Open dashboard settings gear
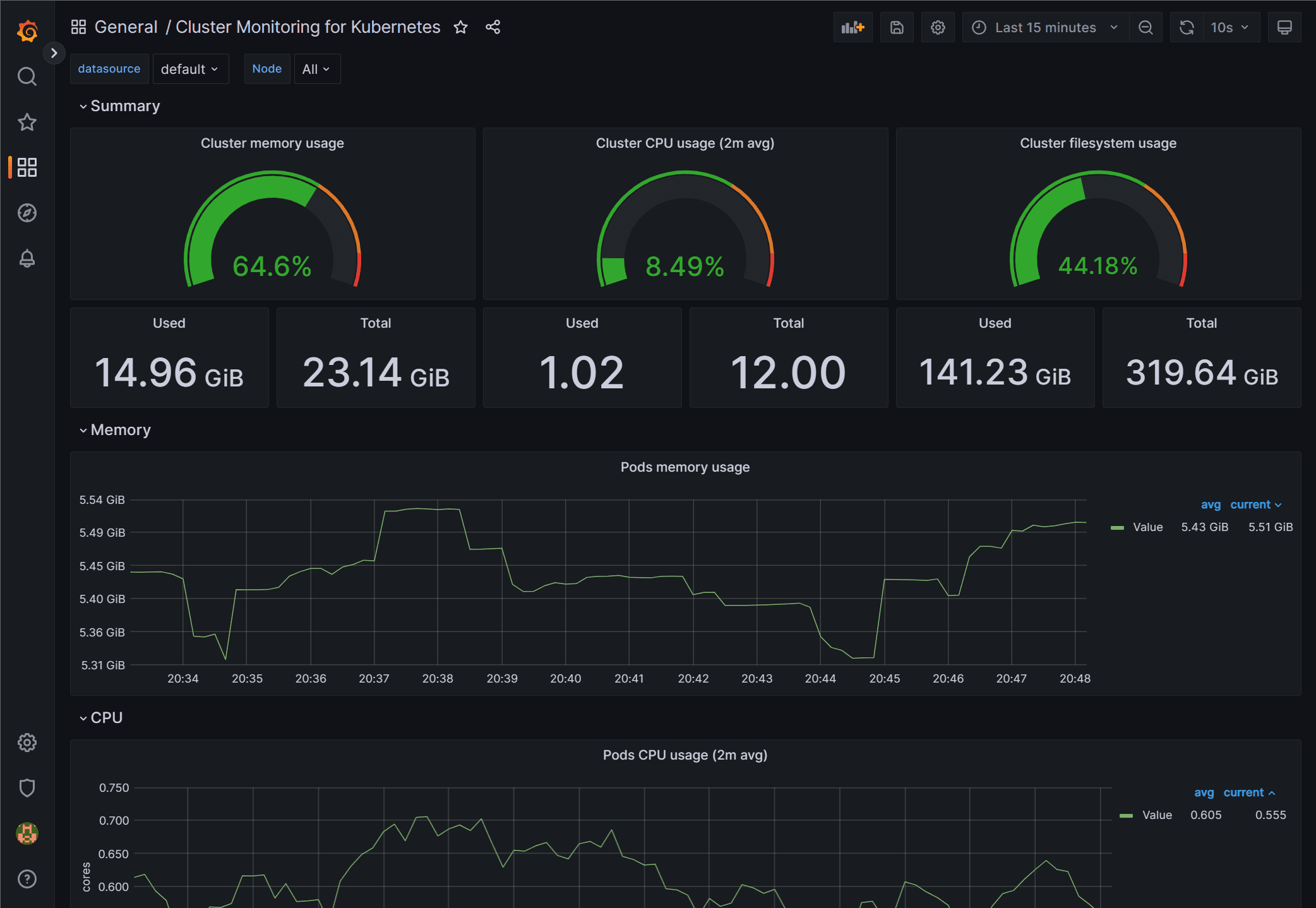 pyautogui.click(x=938, y=27)
